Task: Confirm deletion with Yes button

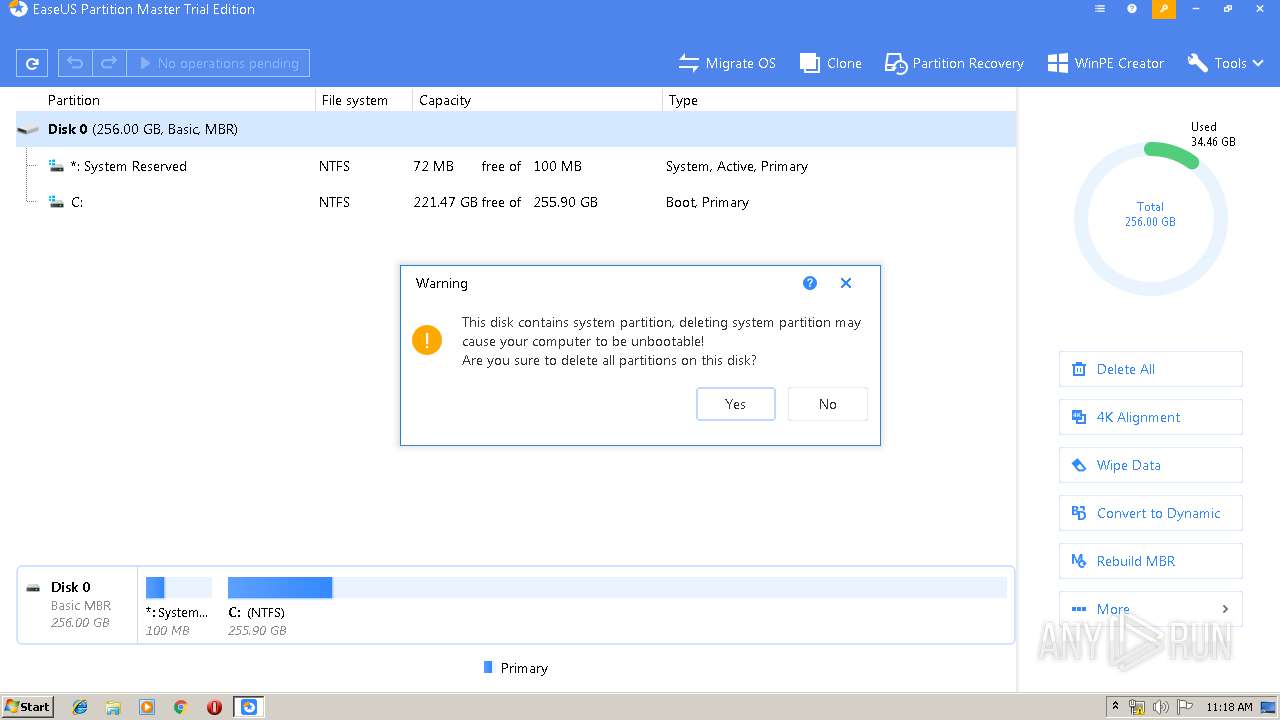Action: point(736,404)
